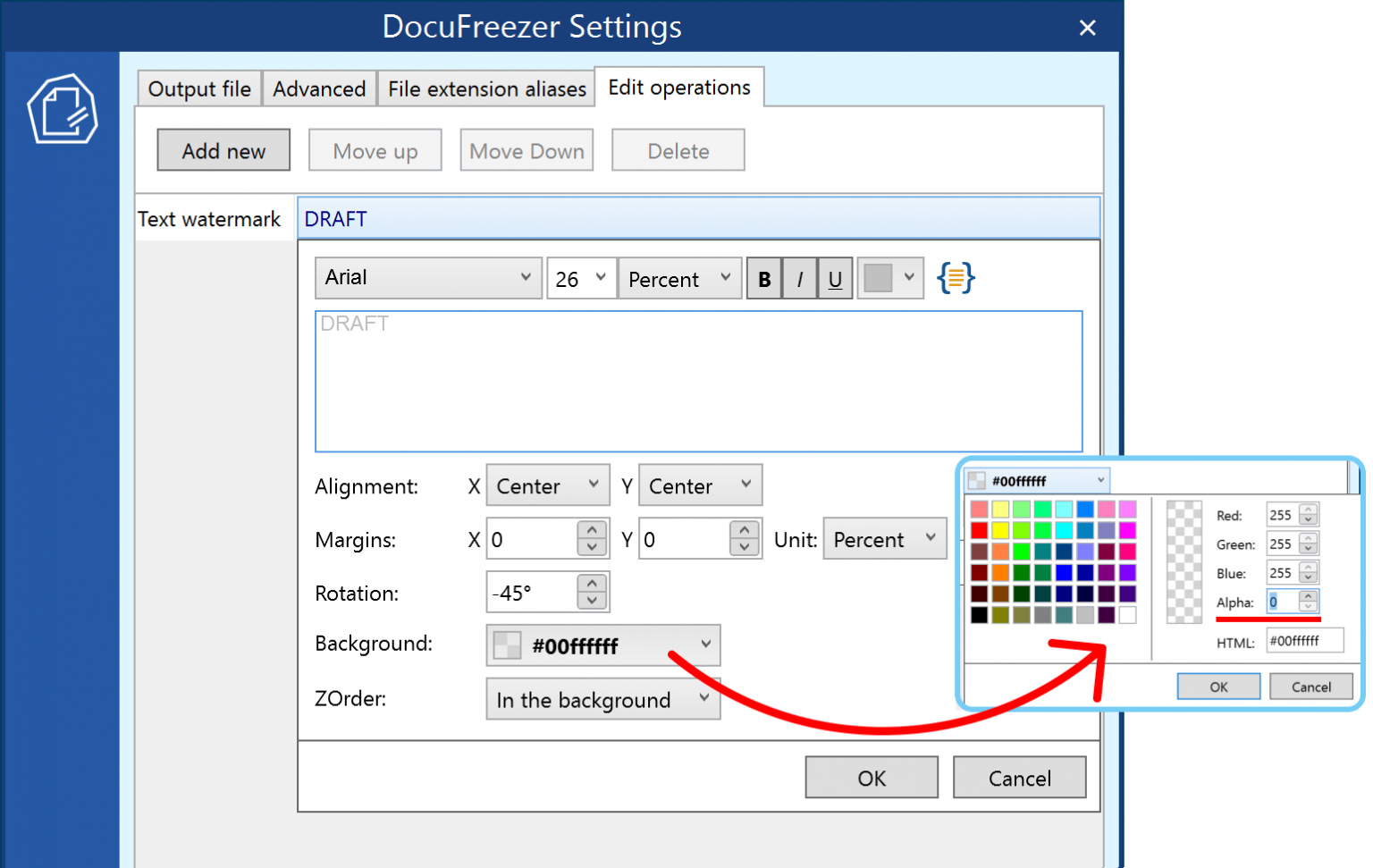
Task: Open the Percent unit dropdown beside font size
Action: 679,278
